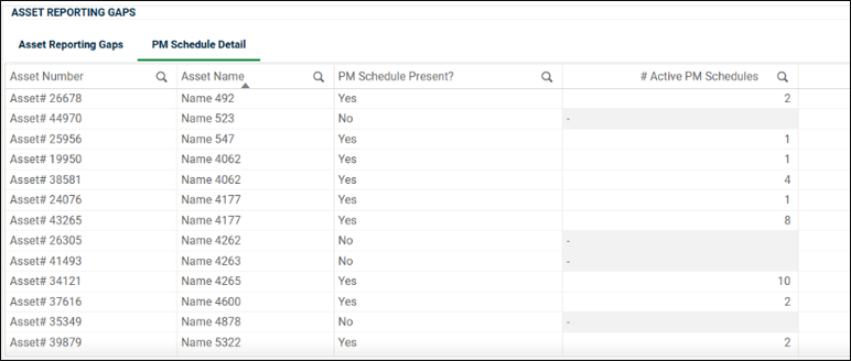Screen dimensions: 851x361
Task: Switch to Asset Reporting Gaps tab
Action: pyautogui.click(x=71, y=45)
